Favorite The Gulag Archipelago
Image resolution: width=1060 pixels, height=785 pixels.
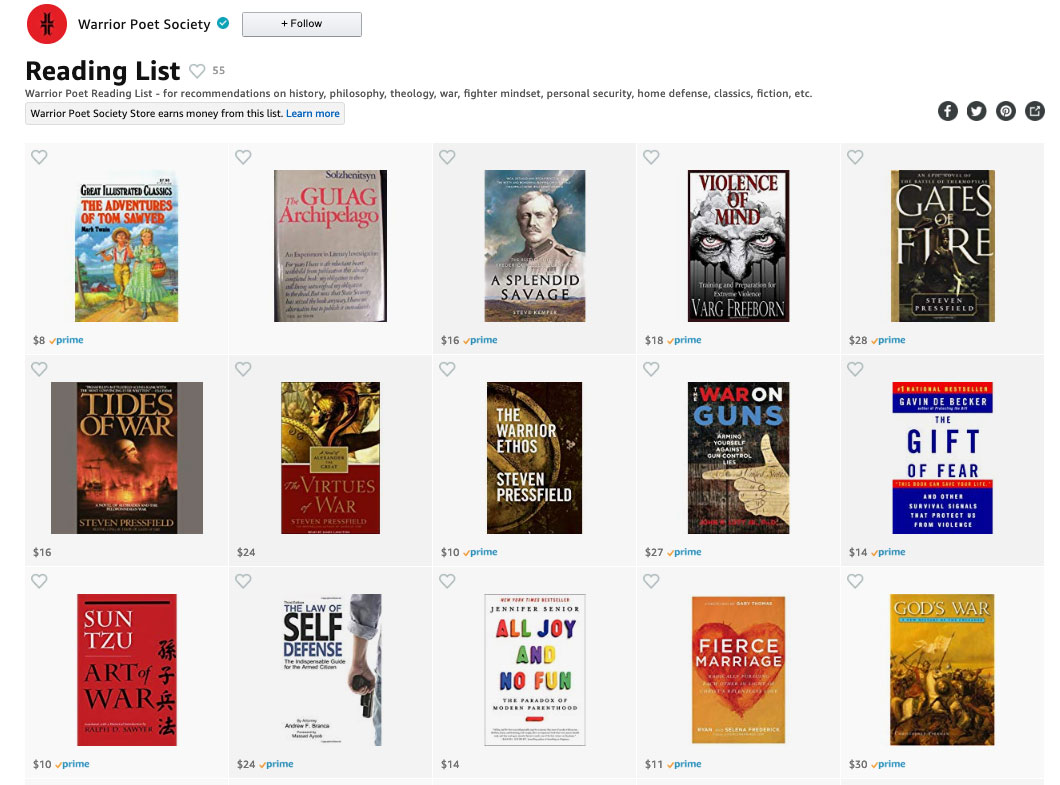(243, 157)
